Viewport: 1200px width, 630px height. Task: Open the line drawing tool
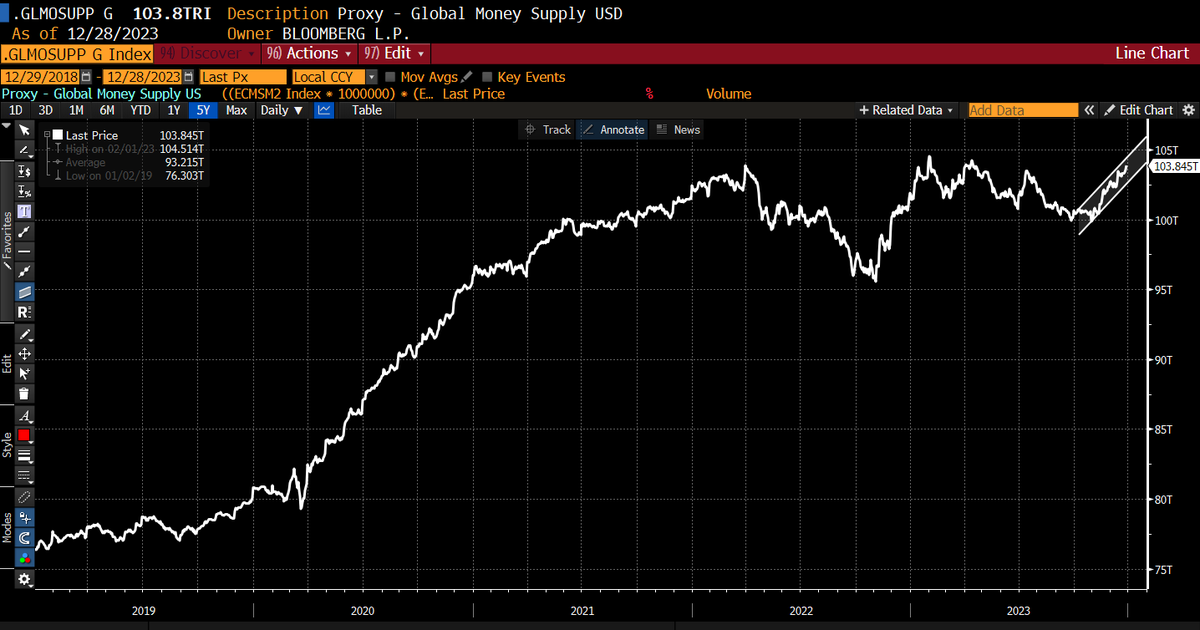tap(23, 150)
